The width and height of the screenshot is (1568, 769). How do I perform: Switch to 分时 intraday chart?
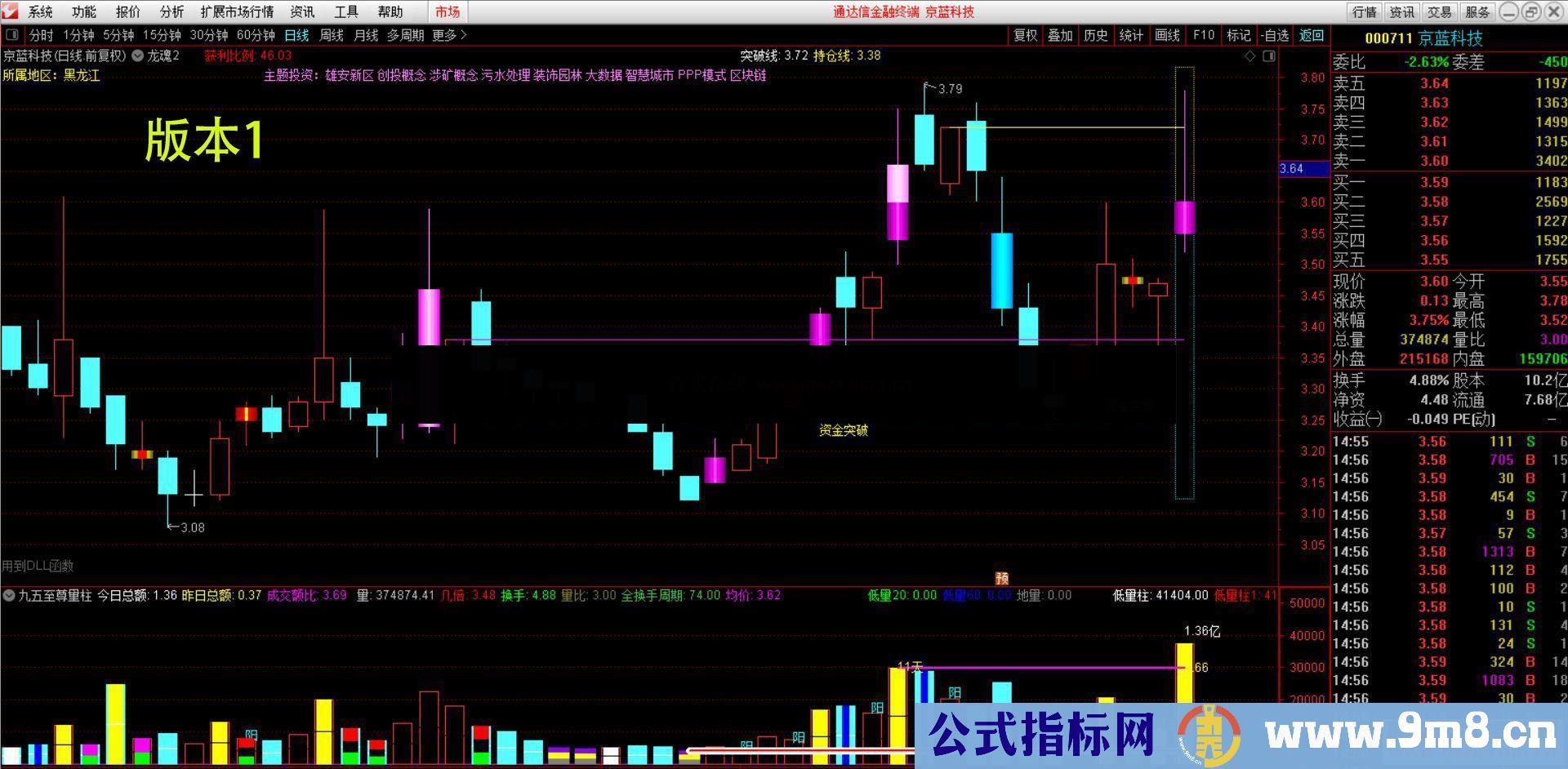pyautogui.click(x=41, y=35)
